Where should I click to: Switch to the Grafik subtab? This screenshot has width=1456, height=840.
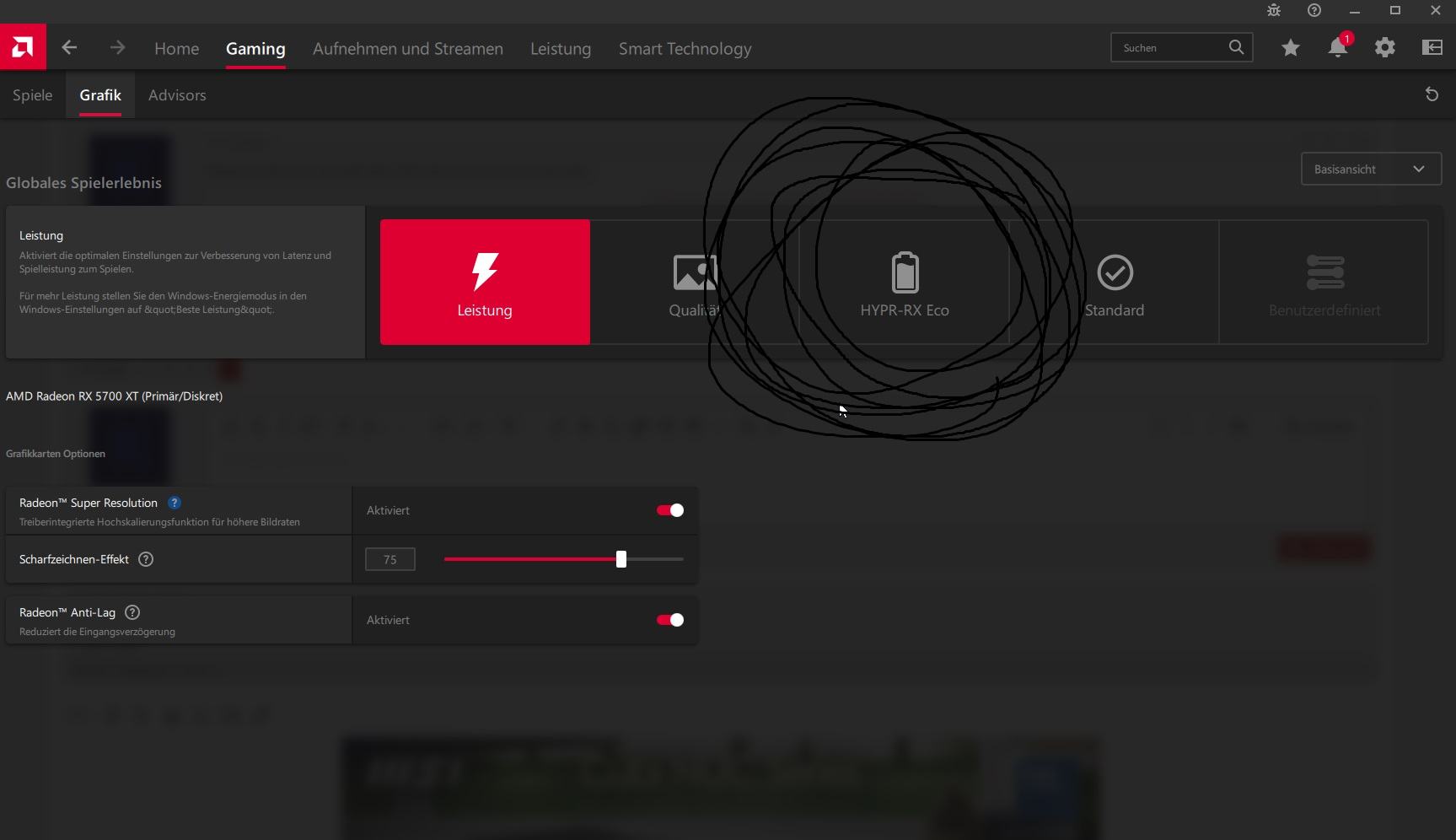[100, 95]
